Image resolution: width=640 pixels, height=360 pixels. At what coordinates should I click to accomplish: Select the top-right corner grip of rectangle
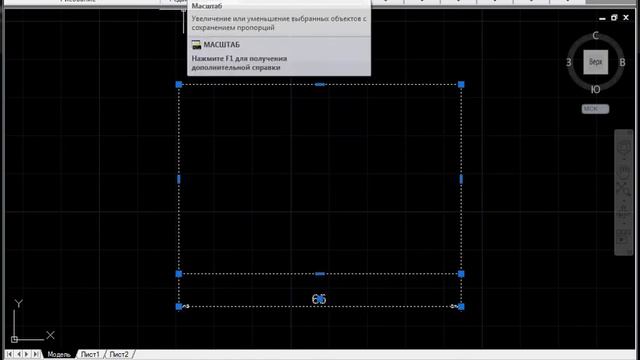tap(461, 84)
